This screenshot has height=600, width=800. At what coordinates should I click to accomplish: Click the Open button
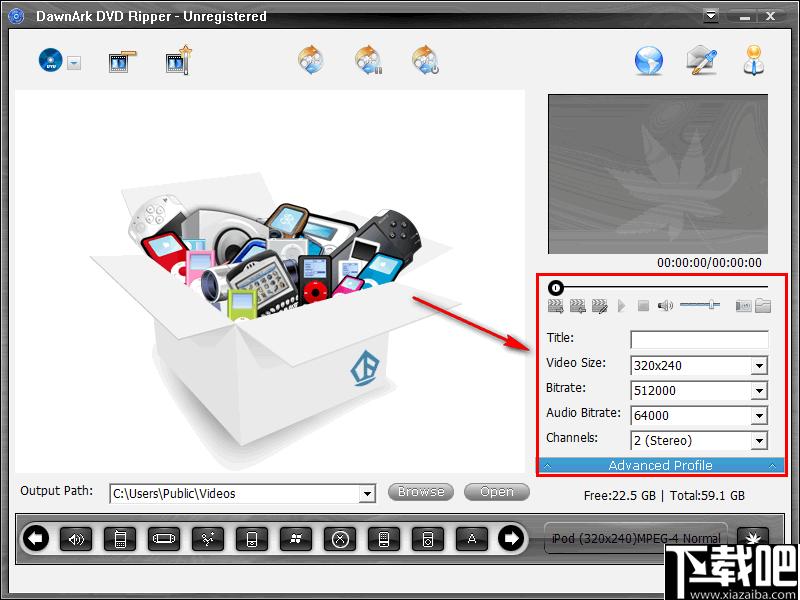(497, 492)
